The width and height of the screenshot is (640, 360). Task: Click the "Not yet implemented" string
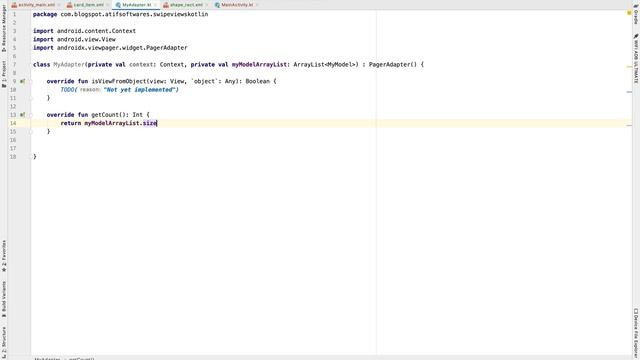click(140, 89)
